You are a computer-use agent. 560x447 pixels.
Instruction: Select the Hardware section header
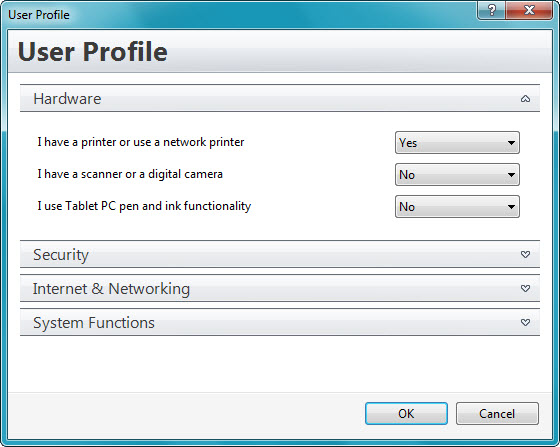click(280, 99)
